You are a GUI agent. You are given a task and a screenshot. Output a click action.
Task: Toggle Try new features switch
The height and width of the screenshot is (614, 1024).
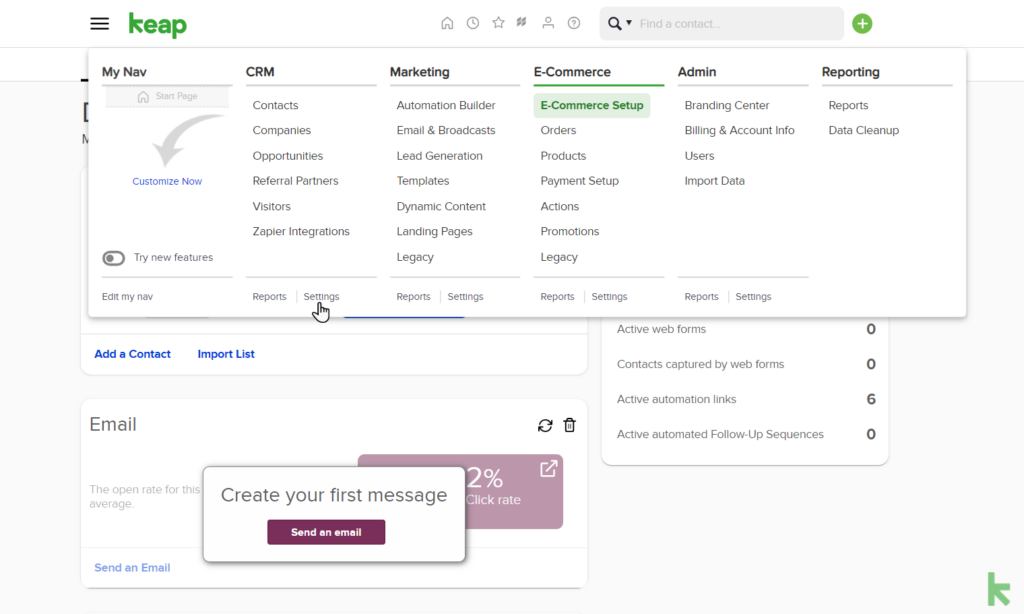113,258
